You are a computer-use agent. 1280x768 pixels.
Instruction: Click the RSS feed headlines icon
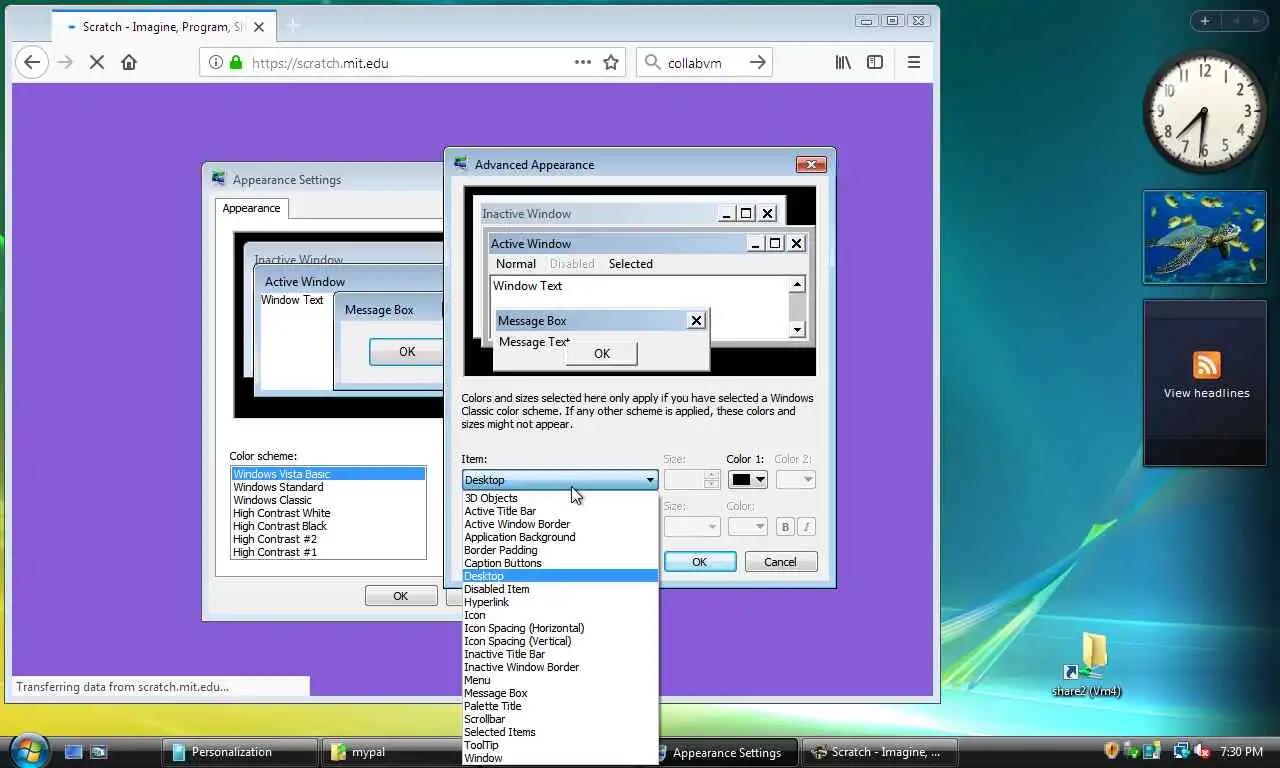pyautogui.click(x=1206, y=365)
